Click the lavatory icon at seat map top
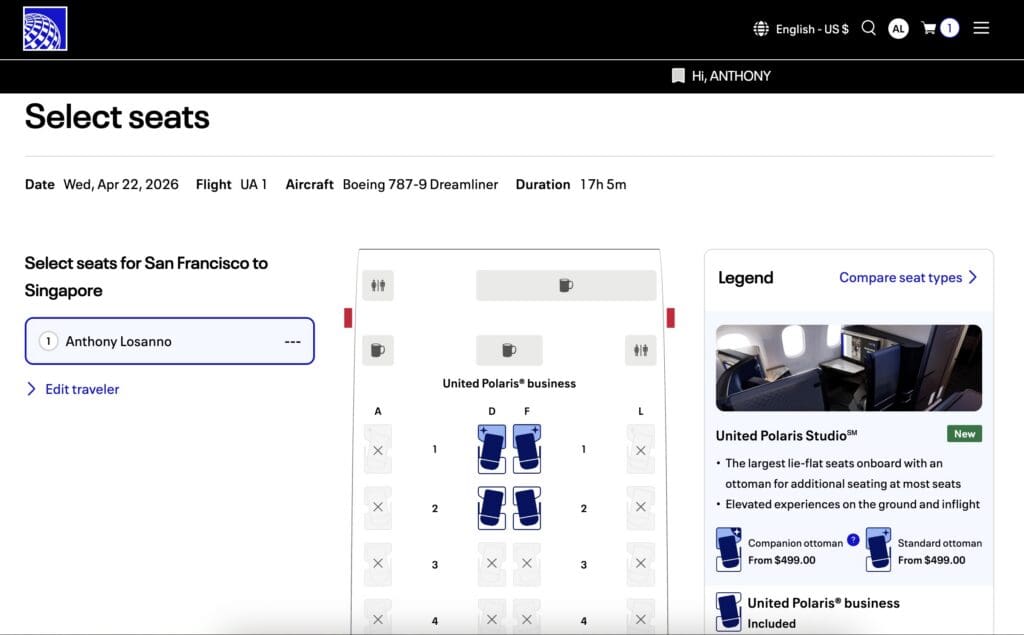This screenshot has height=635, width=1024. (377, 284)
